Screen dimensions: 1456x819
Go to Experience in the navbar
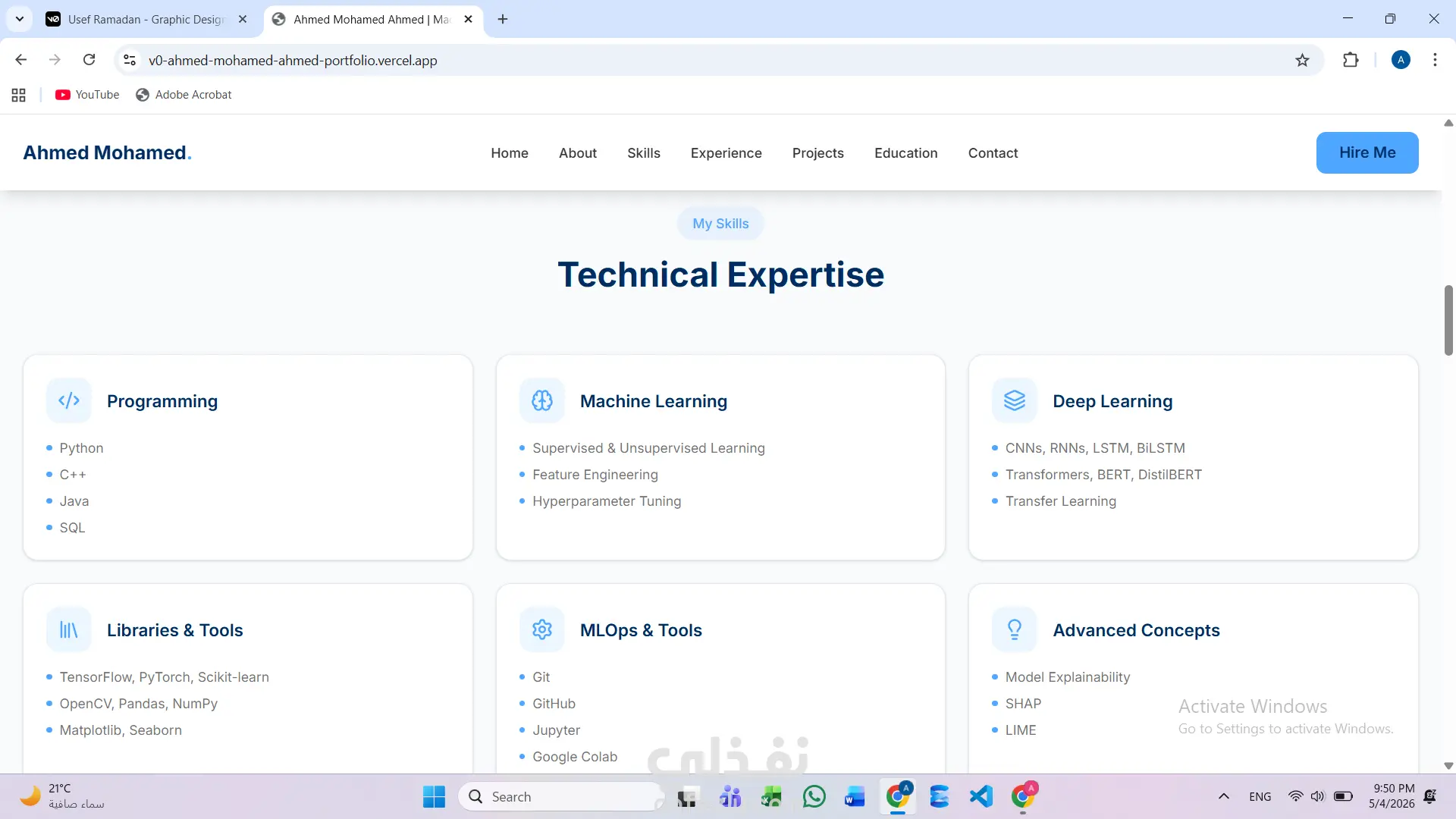point(726,153)
